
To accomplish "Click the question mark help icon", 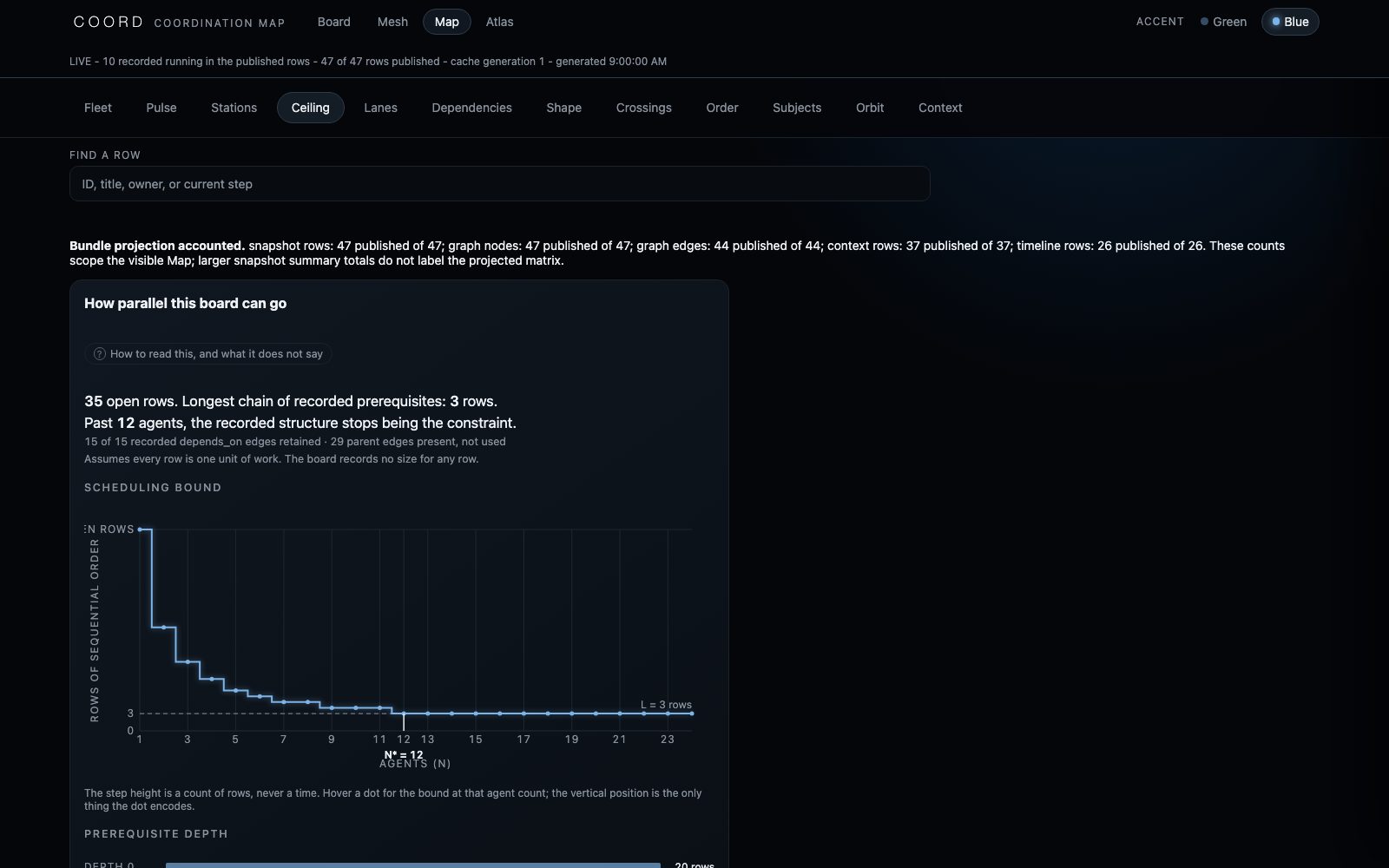I will pyautogui.click(x=100, y=354).
